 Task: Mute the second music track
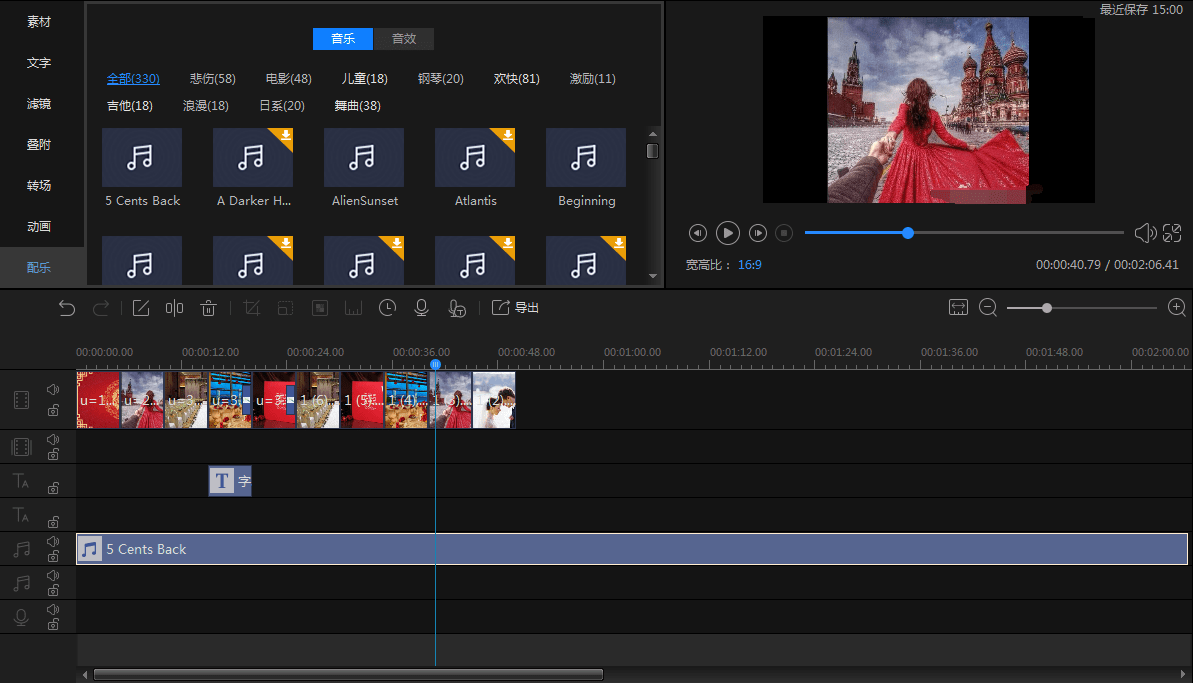pyautogui.click(x=52, y=576)
